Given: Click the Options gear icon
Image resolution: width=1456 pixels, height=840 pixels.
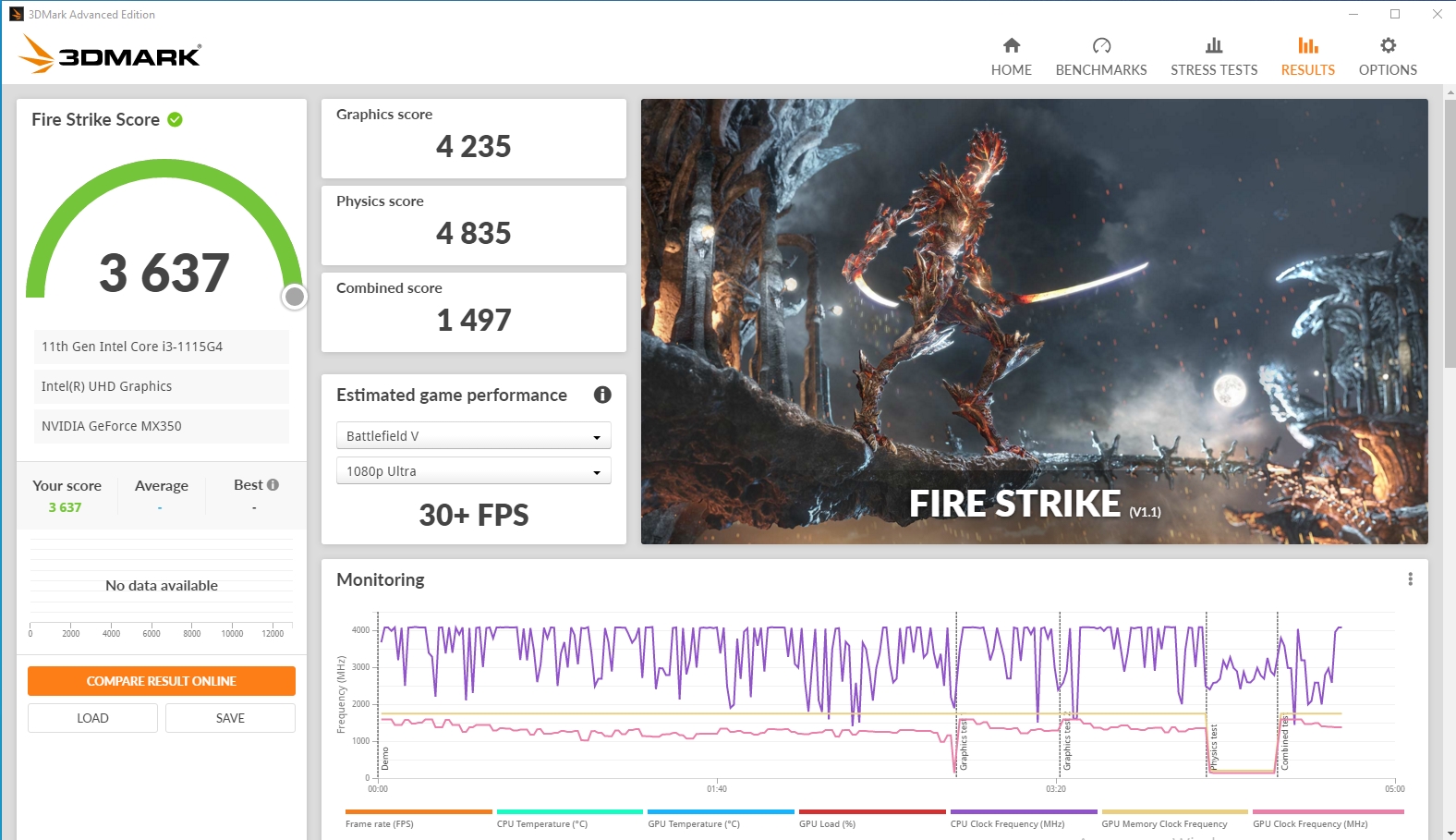Looking at the screenshot, I should [x=1388, y=45].
